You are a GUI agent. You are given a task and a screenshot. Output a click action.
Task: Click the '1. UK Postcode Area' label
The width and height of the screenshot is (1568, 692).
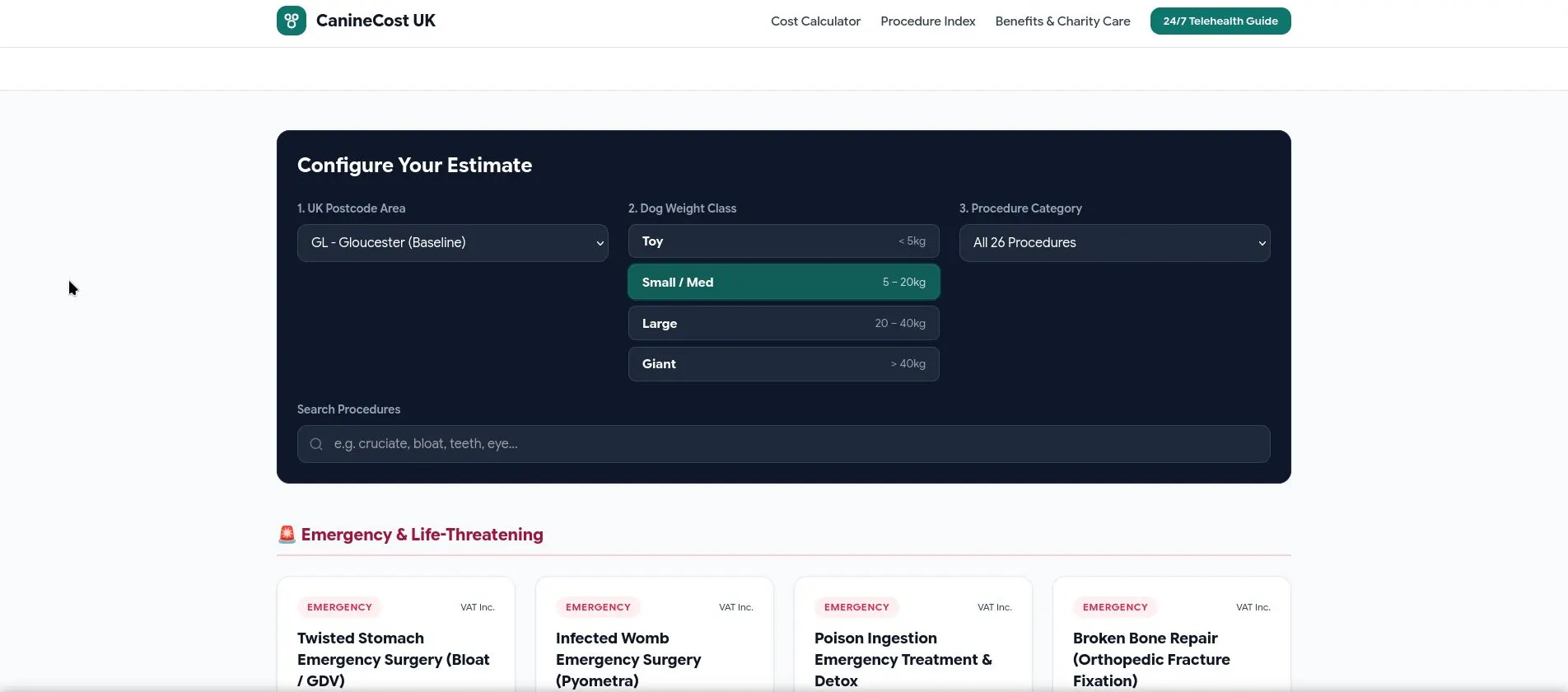(x=352, y=208)
